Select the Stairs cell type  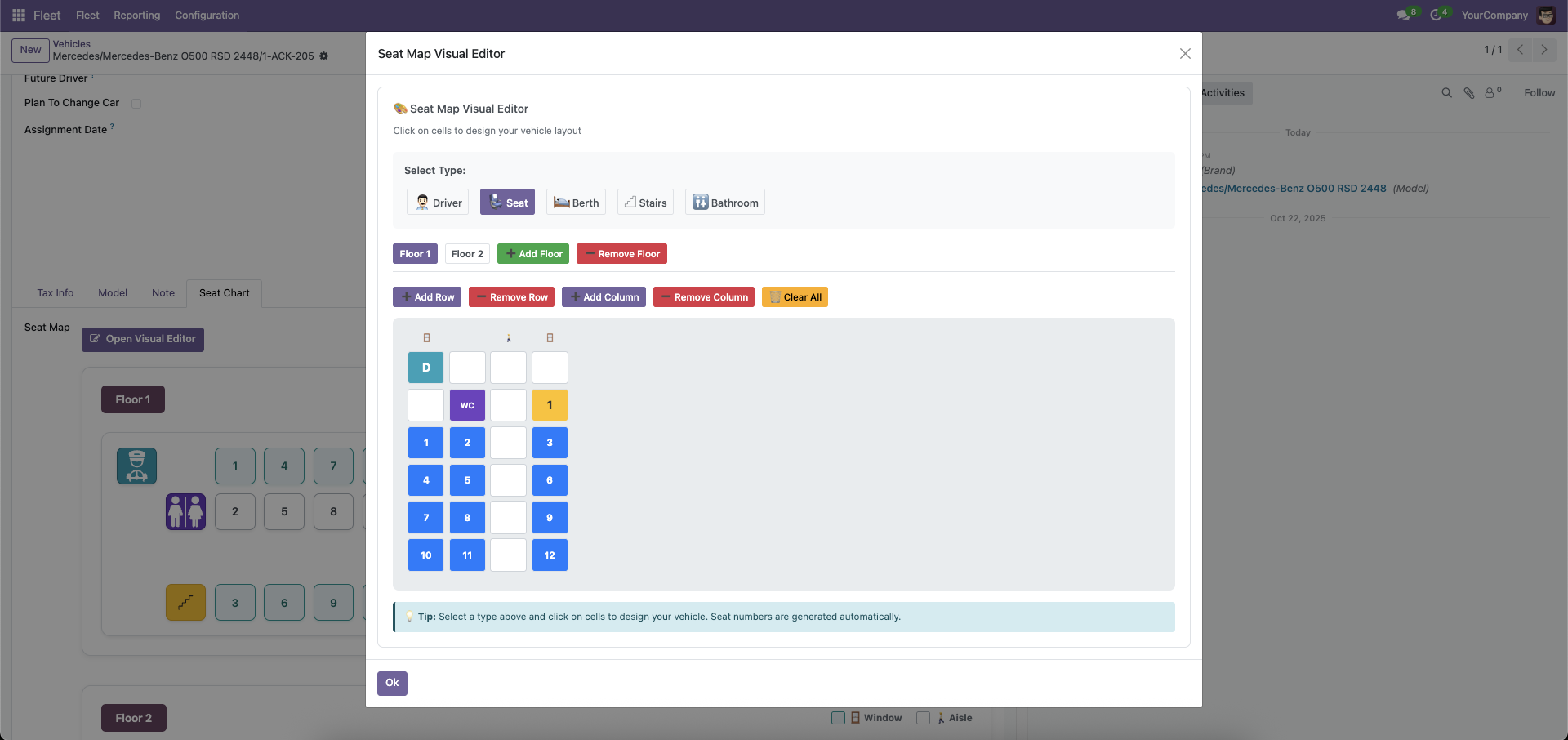[x=645, y=203]
